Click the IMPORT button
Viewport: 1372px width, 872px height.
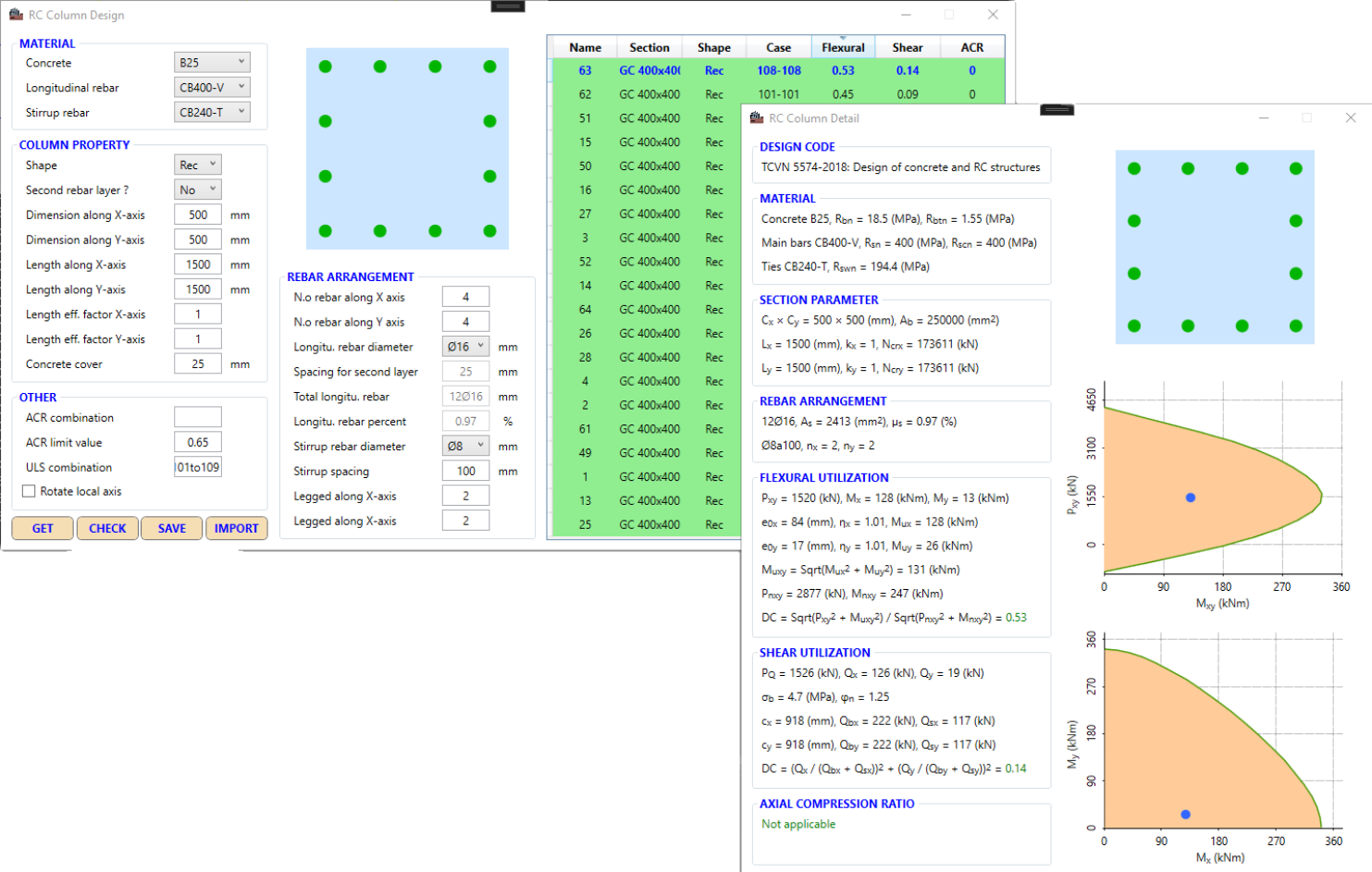click(237, 528)
